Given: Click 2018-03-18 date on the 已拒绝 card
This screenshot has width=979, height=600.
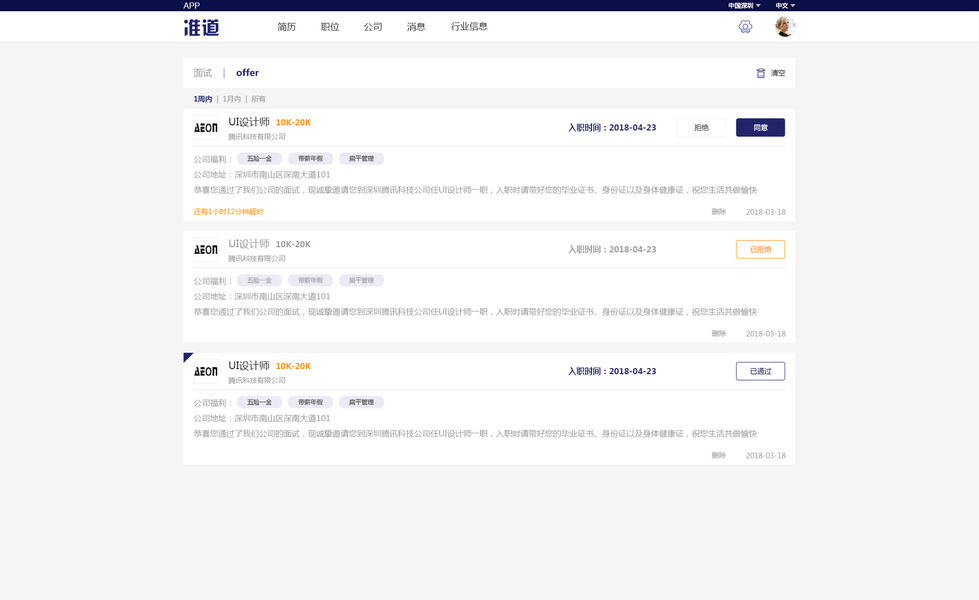Looking at the screenshot, I should pyautogui.click(x=765, y=333).
